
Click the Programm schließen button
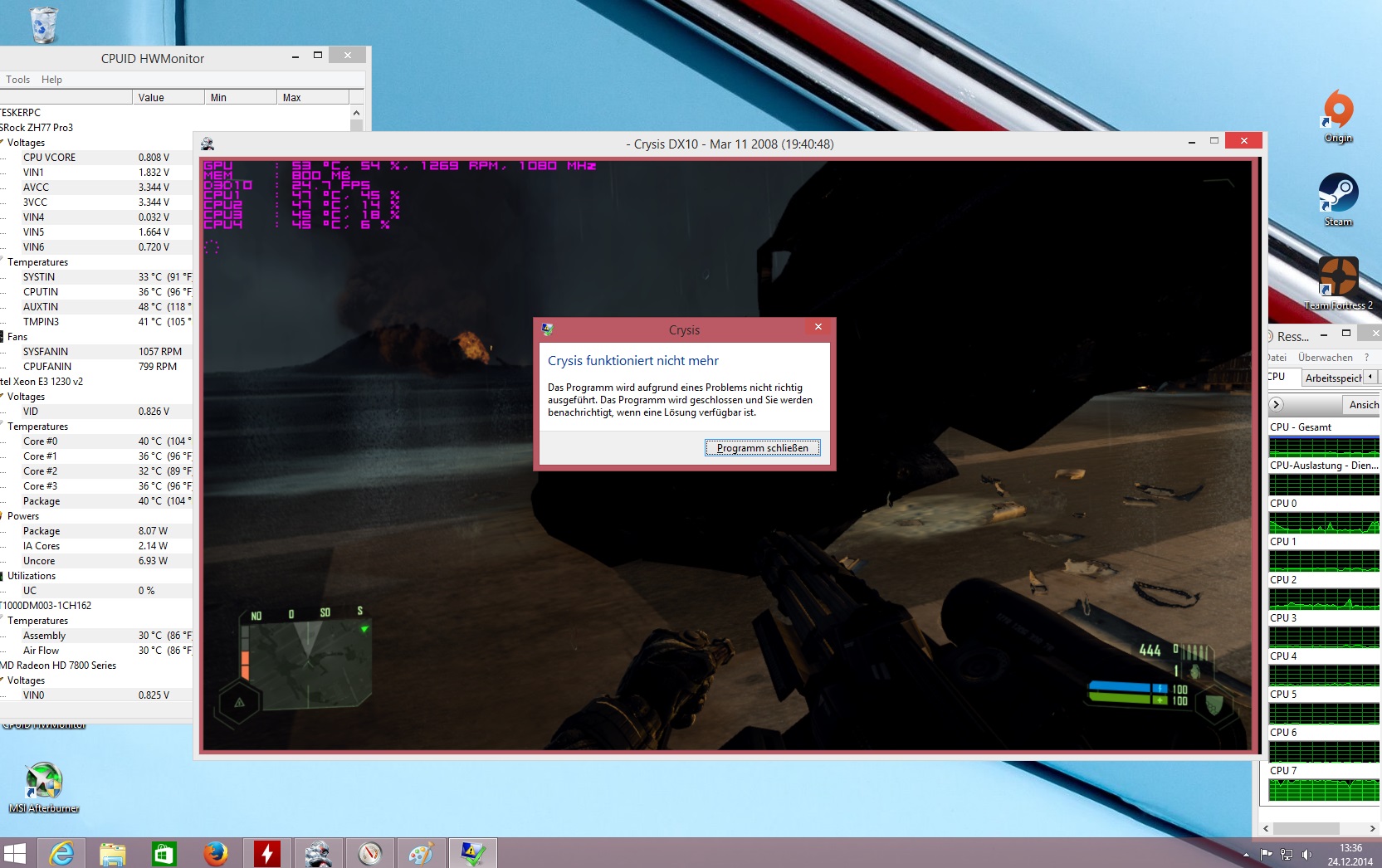763,448
